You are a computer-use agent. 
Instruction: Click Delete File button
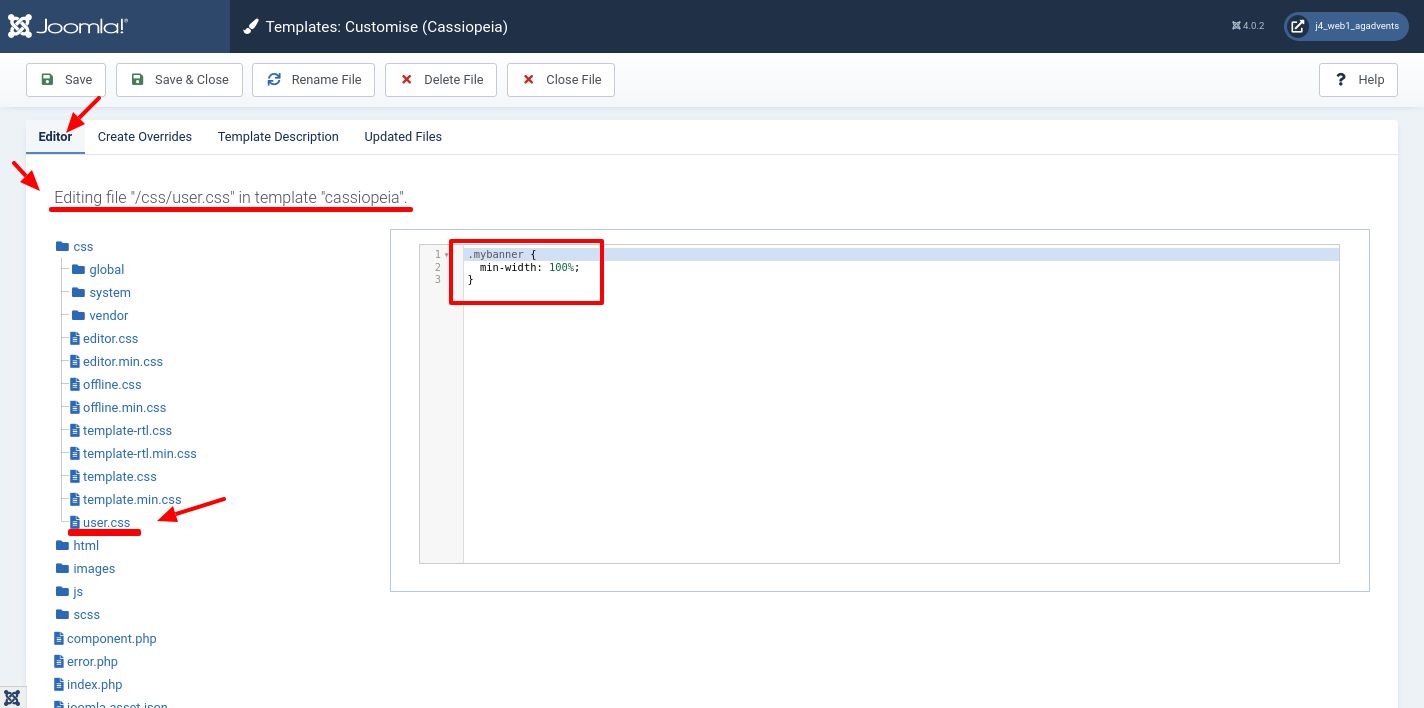[441, 80]
